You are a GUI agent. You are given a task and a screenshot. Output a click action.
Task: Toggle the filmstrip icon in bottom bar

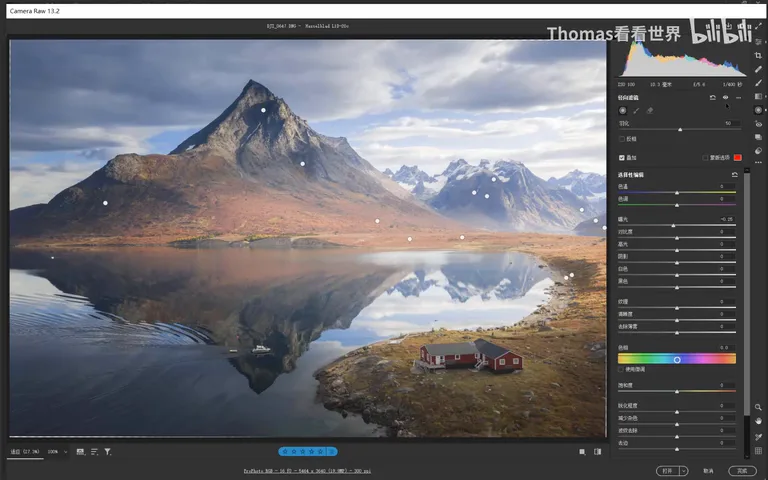[x=80, y=452]
